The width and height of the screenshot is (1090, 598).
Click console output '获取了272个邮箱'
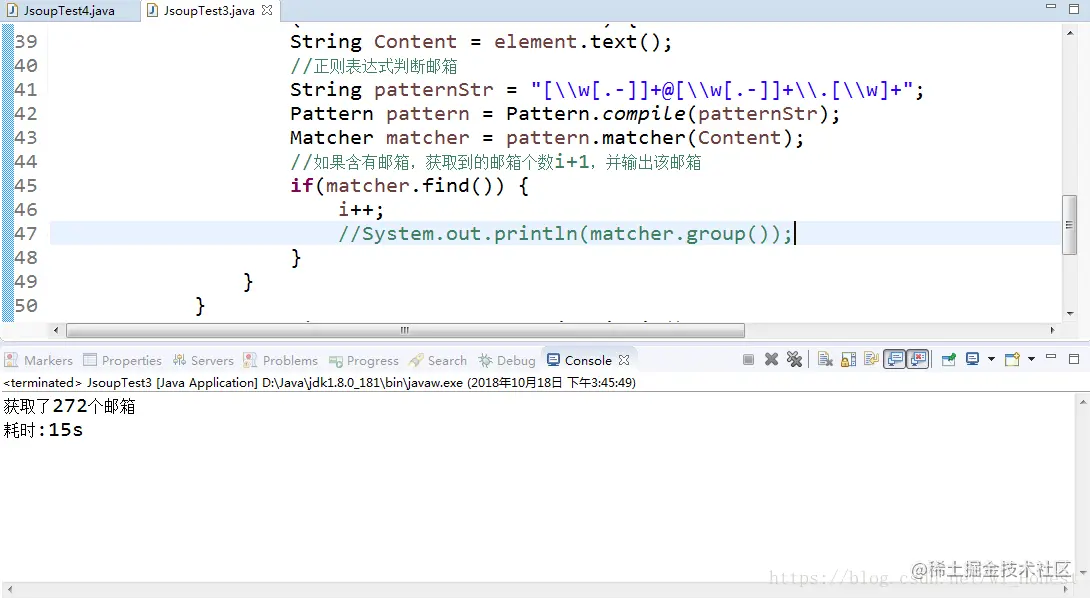70,406
